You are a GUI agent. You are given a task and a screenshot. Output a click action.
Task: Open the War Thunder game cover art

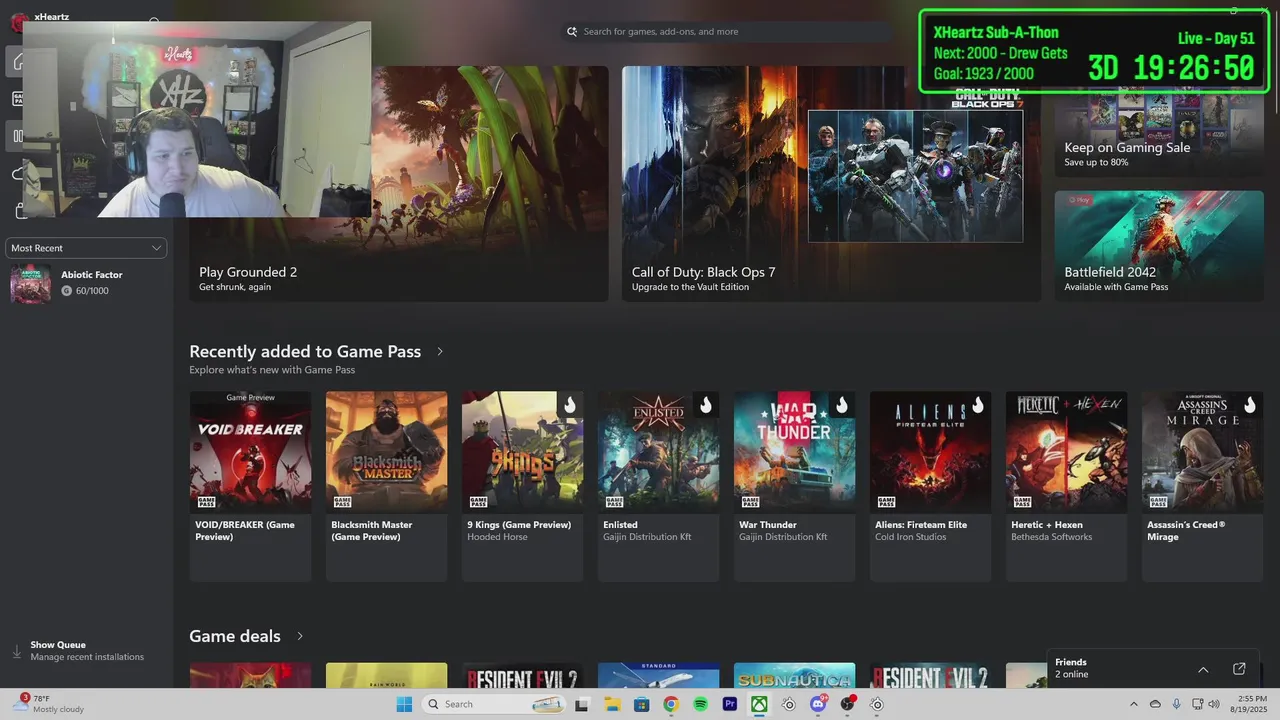(794, 451)
